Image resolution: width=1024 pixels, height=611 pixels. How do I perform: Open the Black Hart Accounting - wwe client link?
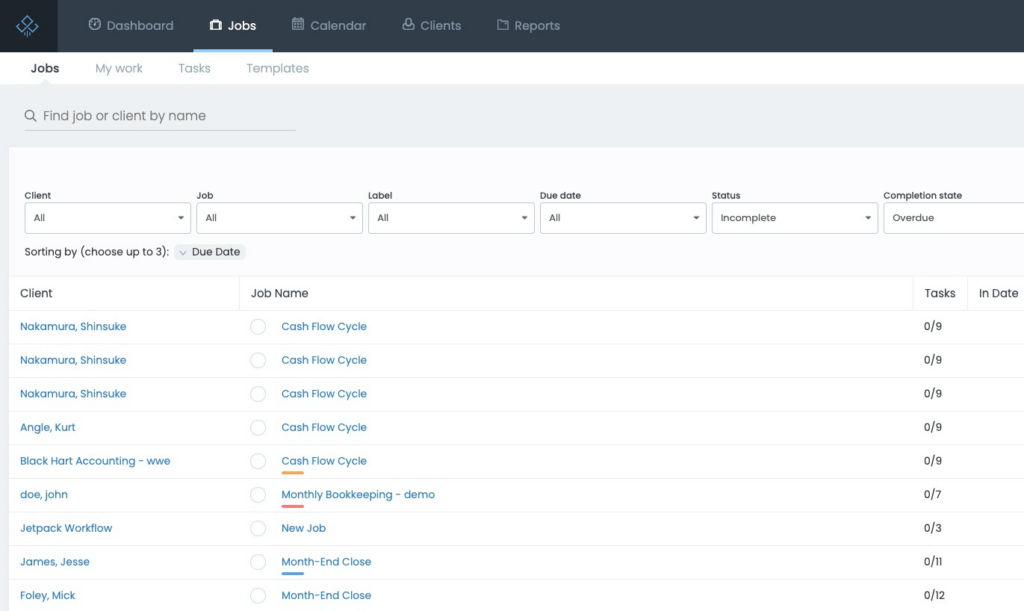pyautogui.click(x=95, y=461)
